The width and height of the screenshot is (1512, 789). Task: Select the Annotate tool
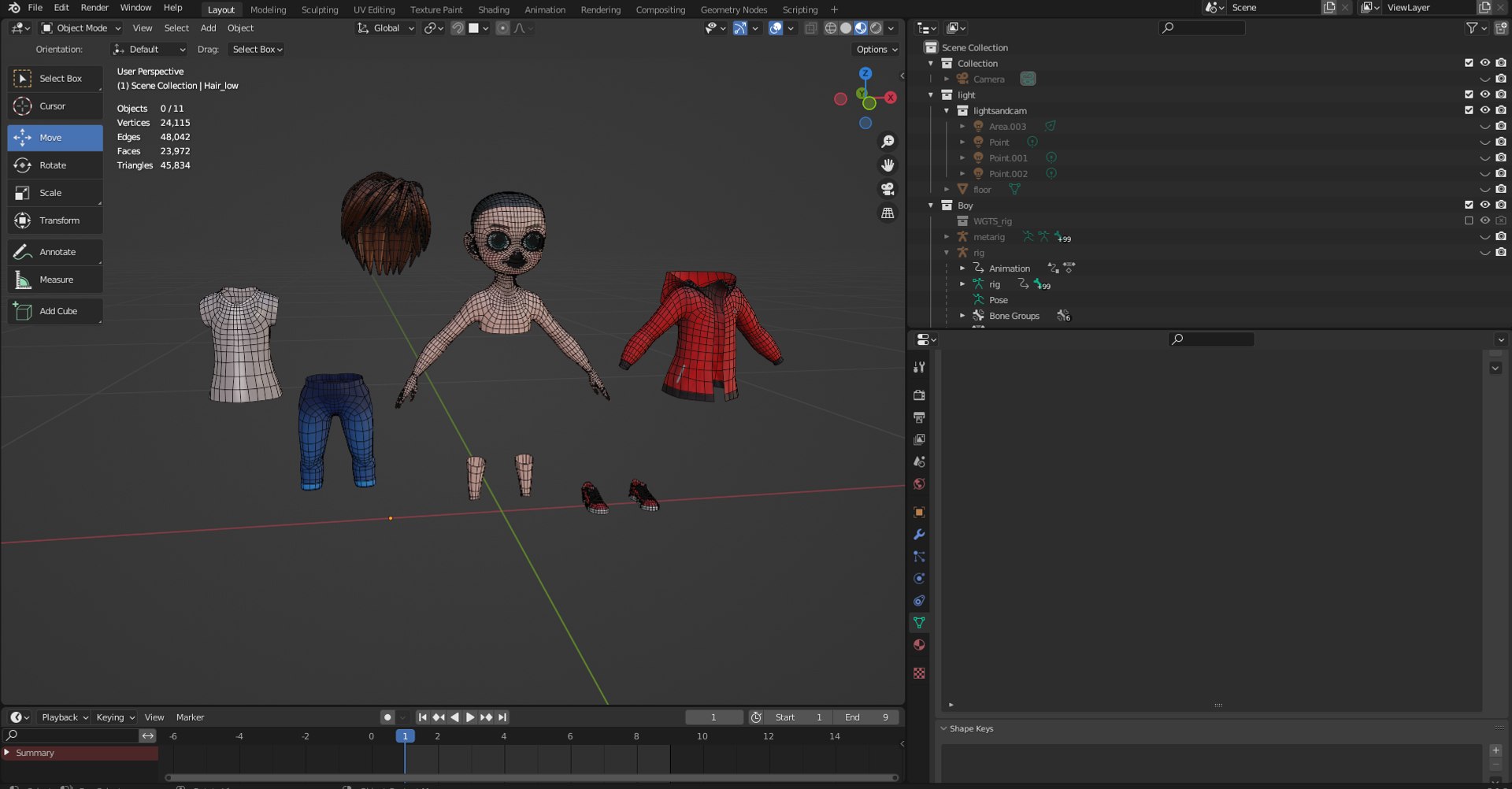coord(55,252)
